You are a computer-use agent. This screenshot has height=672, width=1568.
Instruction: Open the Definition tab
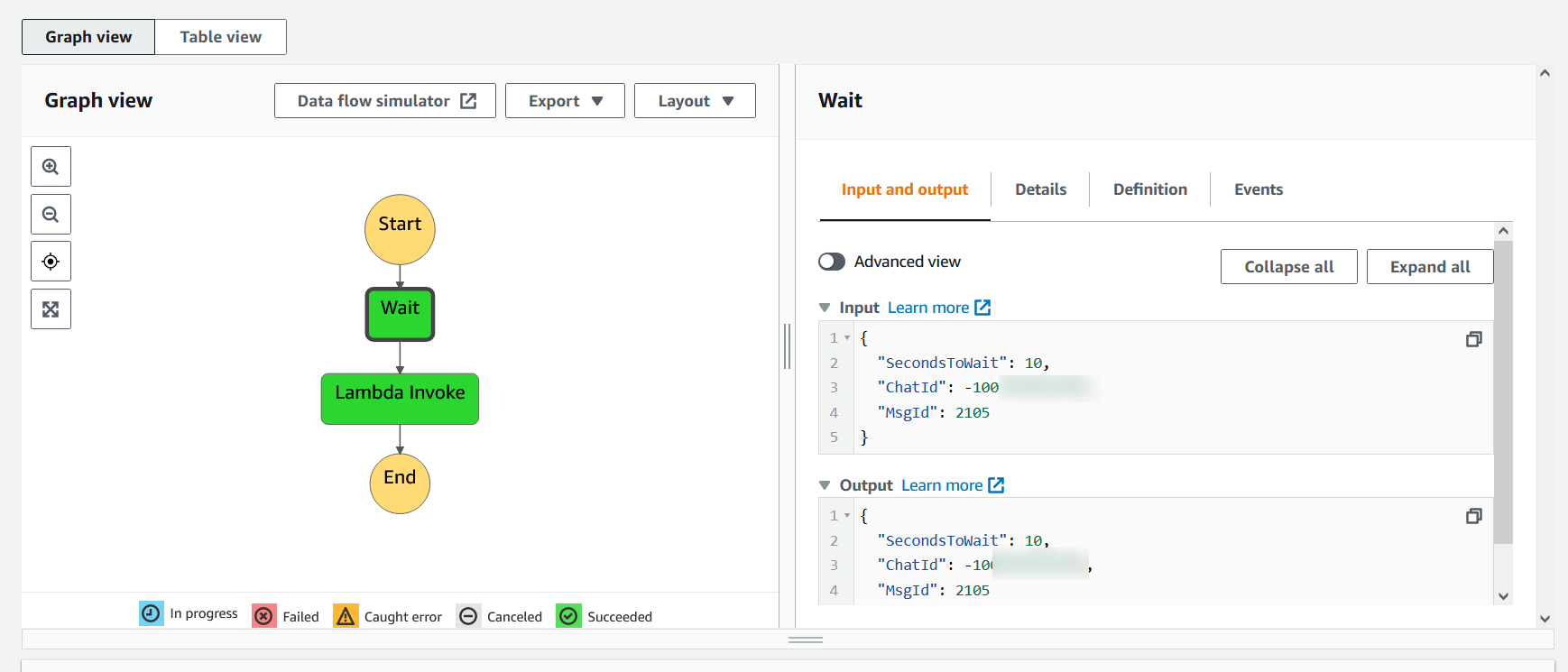pyautogui.click(x=1149, y=189)
